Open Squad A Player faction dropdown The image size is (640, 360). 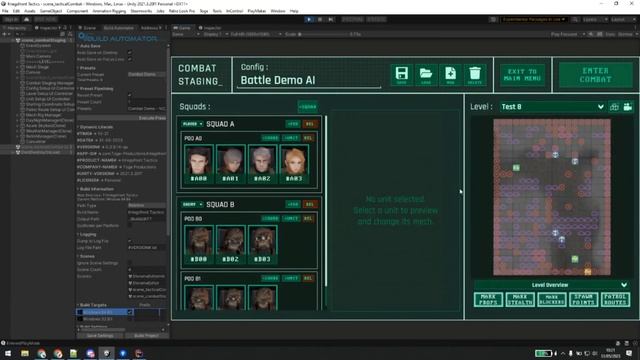point(193,124)
